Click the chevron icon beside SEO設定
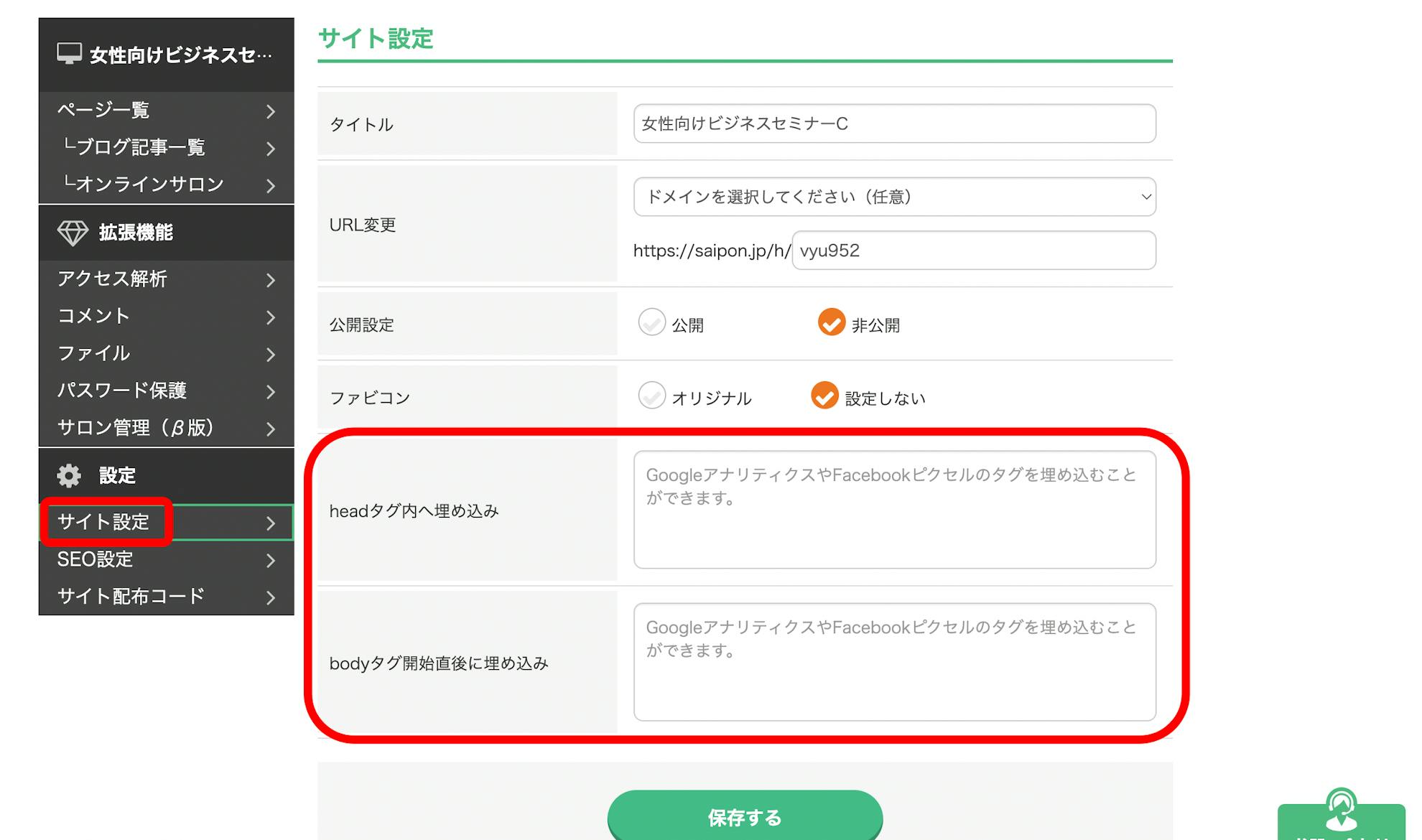This screenshot has width=1422, height=840. point(270,561)
